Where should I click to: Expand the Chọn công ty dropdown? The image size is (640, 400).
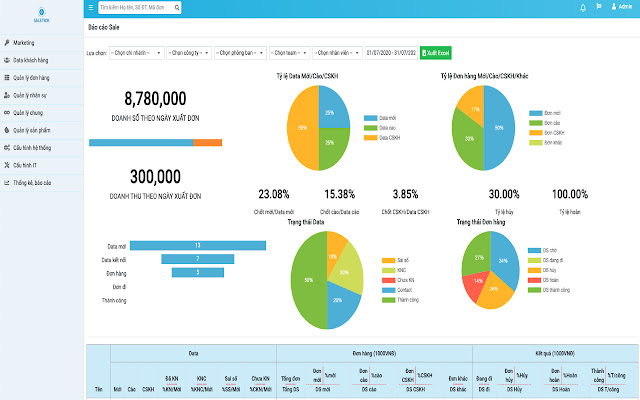click(x=189, y=53)
